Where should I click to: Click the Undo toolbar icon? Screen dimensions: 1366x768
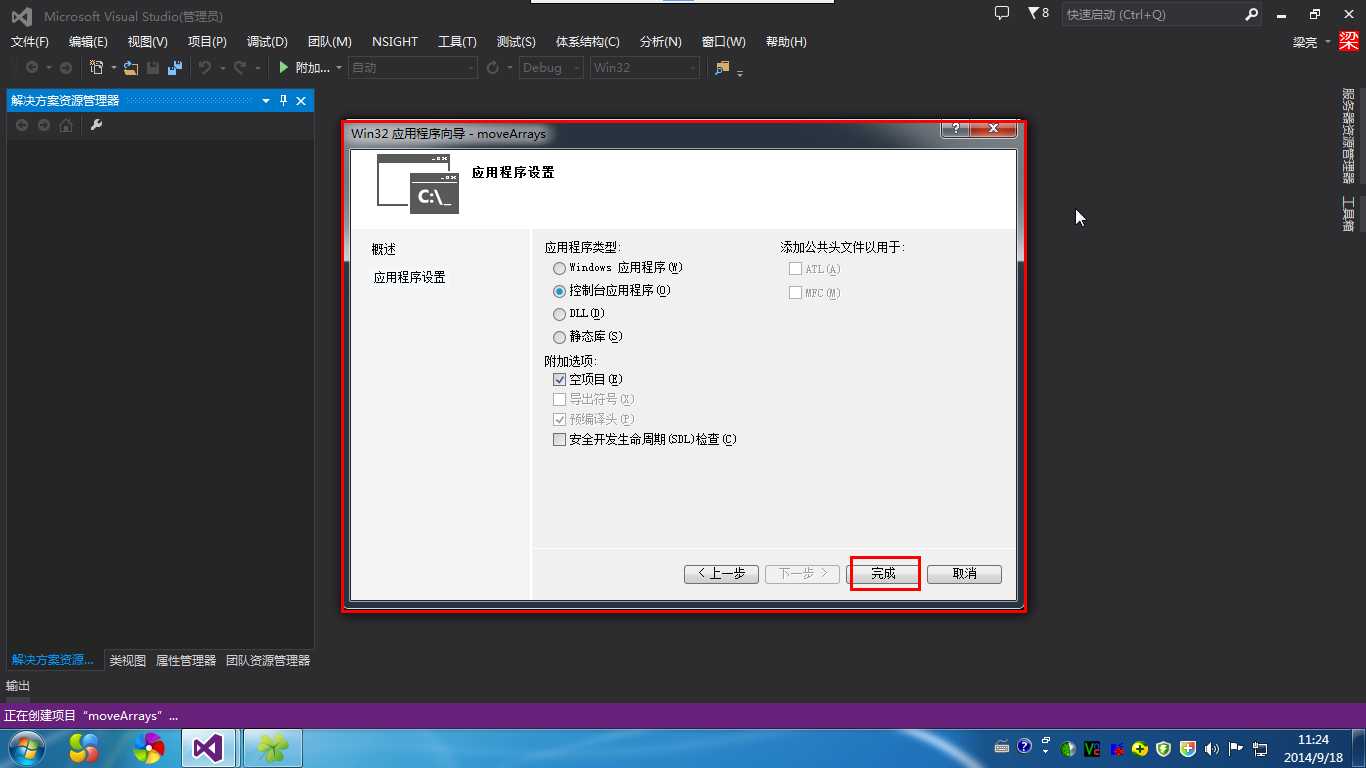(x=205, y=68)
